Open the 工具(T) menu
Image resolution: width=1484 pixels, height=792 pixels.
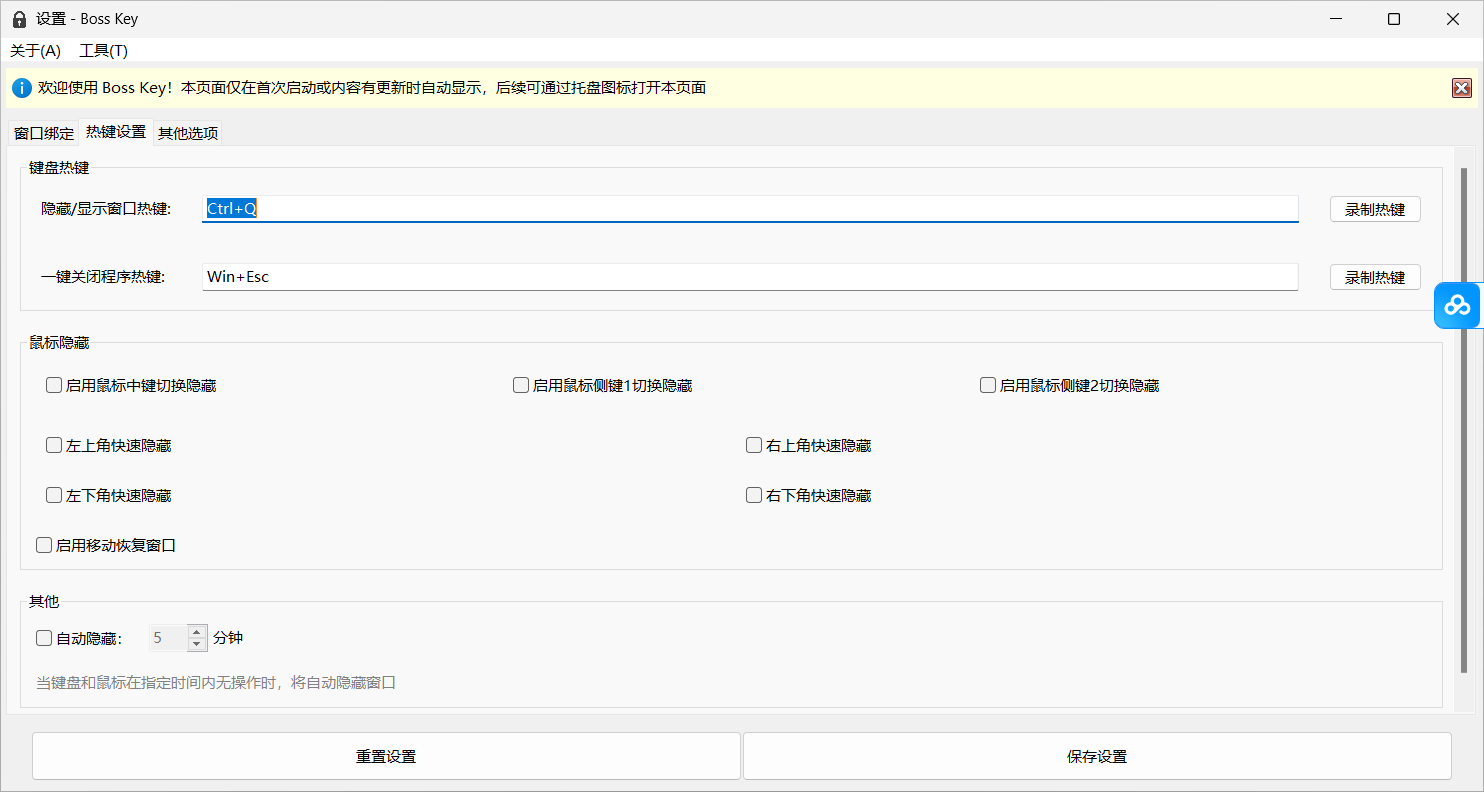click(103, 51)
